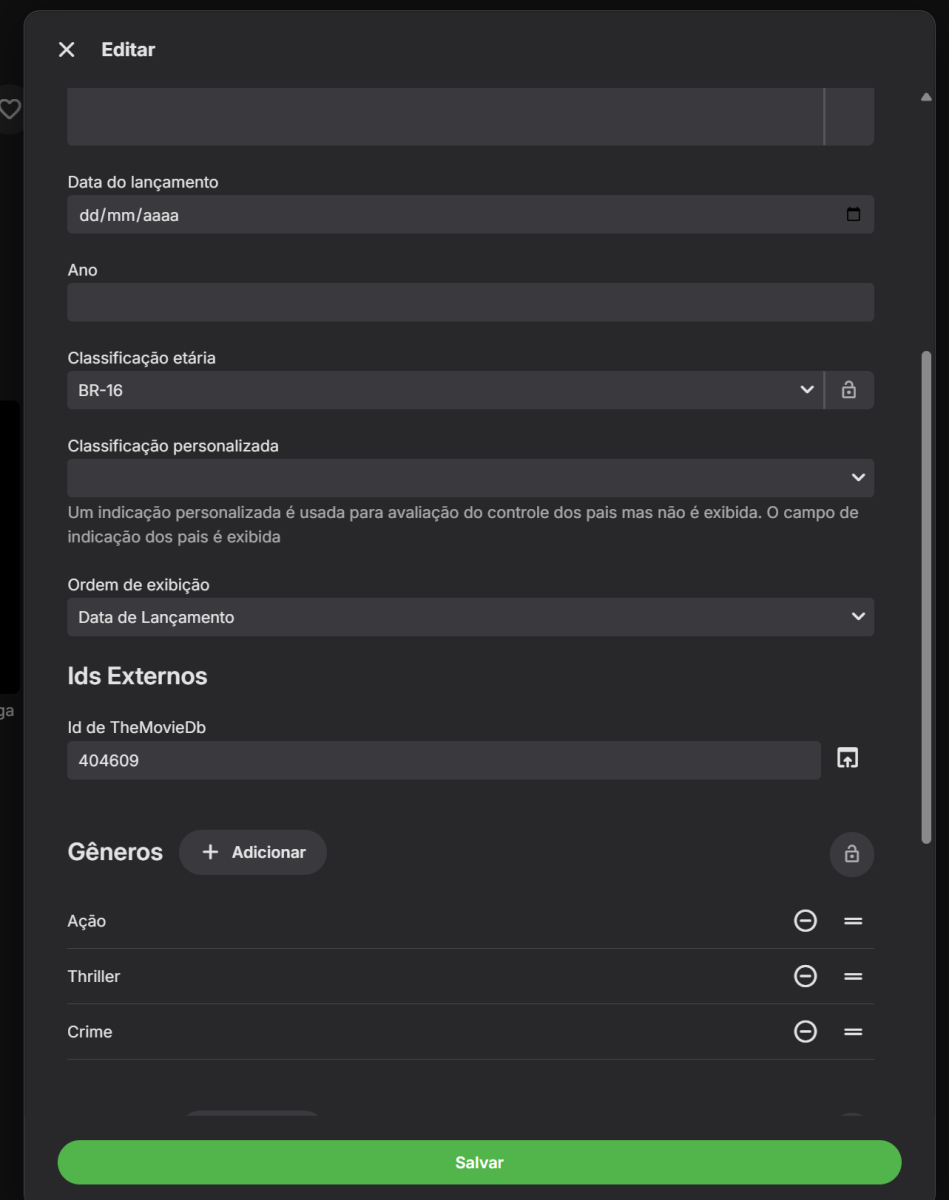The image size is (949, 1200).
Task: Remove the Thriller genre with minus icon
Action: [807, 975]
